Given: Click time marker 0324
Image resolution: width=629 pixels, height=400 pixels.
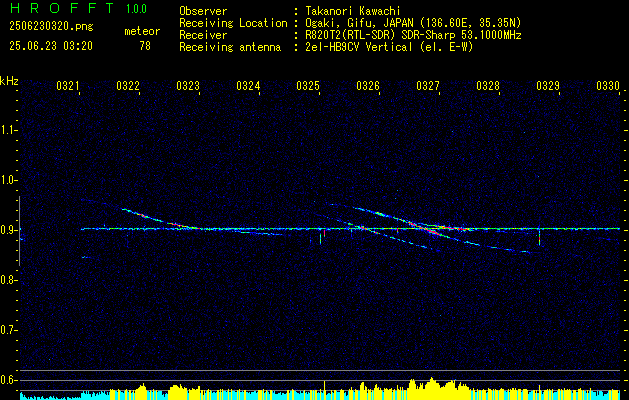Looking at the screenshot, I should pos(248,85).
